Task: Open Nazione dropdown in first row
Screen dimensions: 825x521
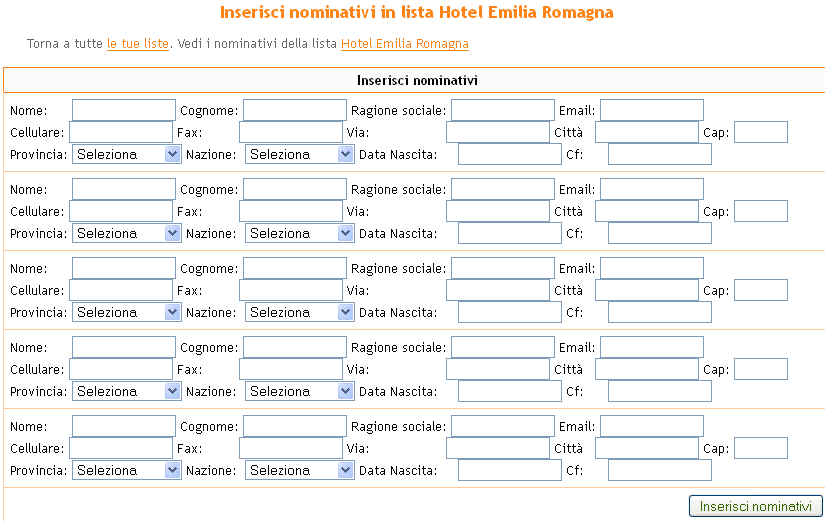Action: coord(299,154)
